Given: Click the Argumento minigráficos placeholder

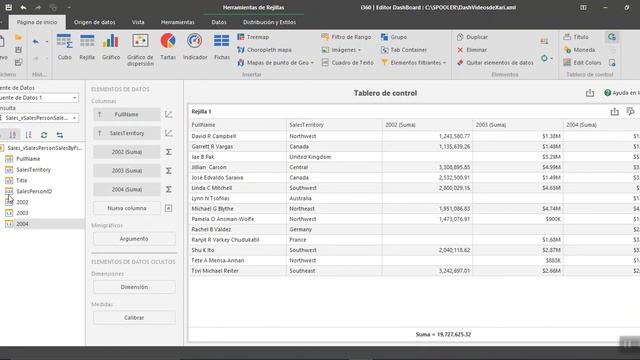Looking at the screenshot, I should (x=134, y=239).
